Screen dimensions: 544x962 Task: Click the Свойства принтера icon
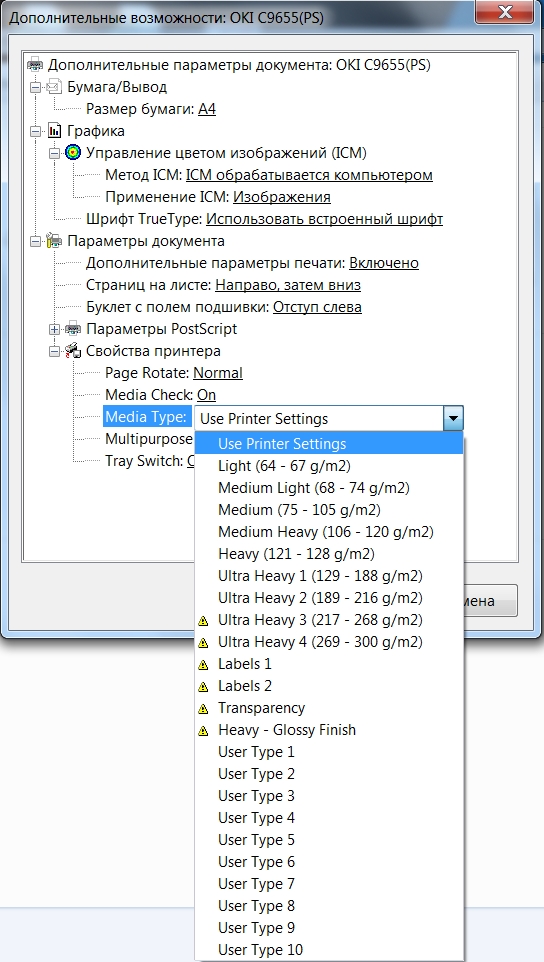[74, 351]
